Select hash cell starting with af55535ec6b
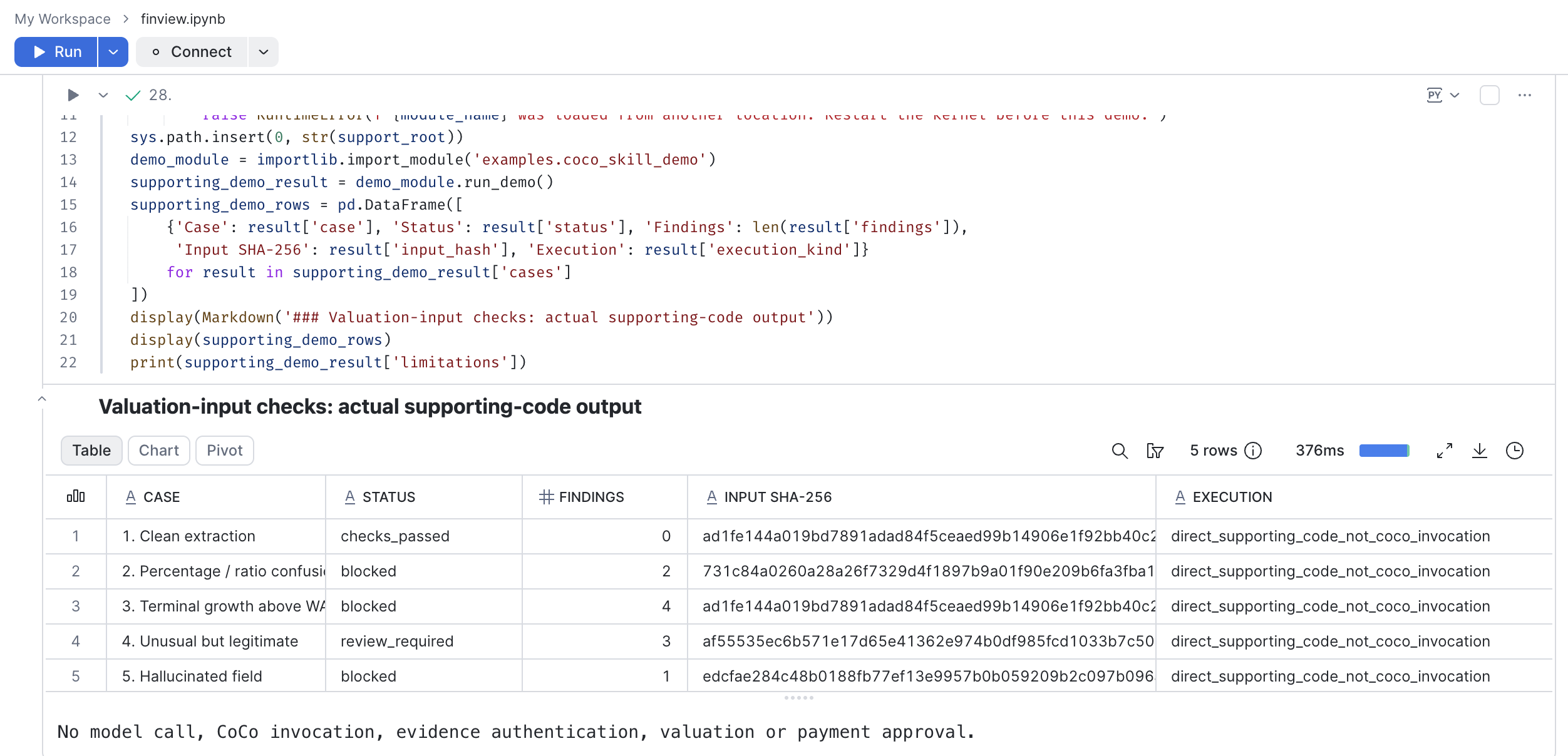This screenshot has height=756, width=1568. pos(922,641)
